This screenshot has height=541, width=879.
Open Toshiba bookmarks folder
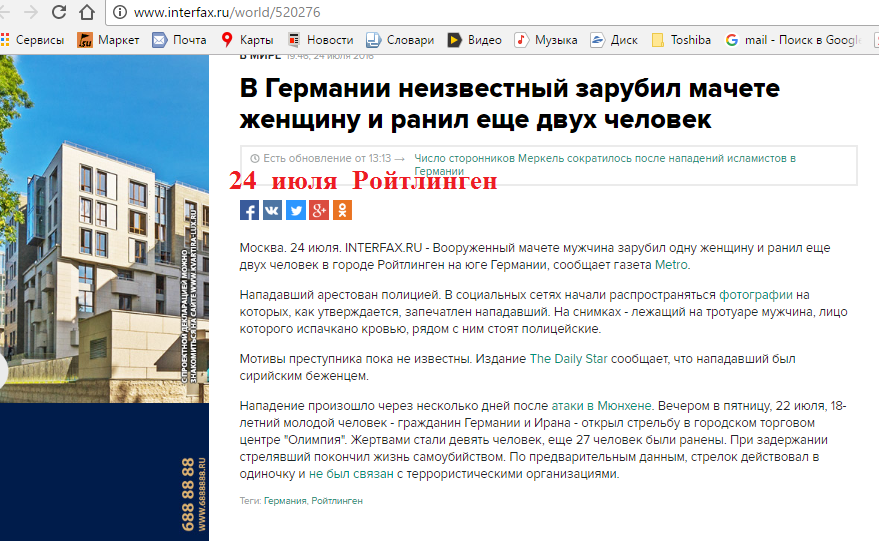coord(681,40)
